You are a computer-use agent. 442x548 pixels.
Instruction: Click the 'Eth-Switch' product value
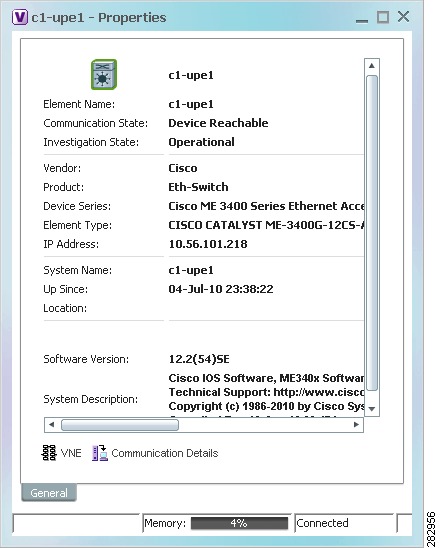coord(198,187)
